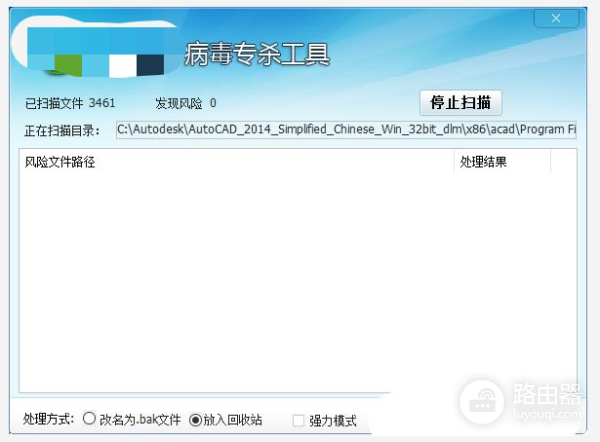The width and height of the screenshot is (600, 442).
Task: Close the virus removal tool window
Action: tap(556, 18)
